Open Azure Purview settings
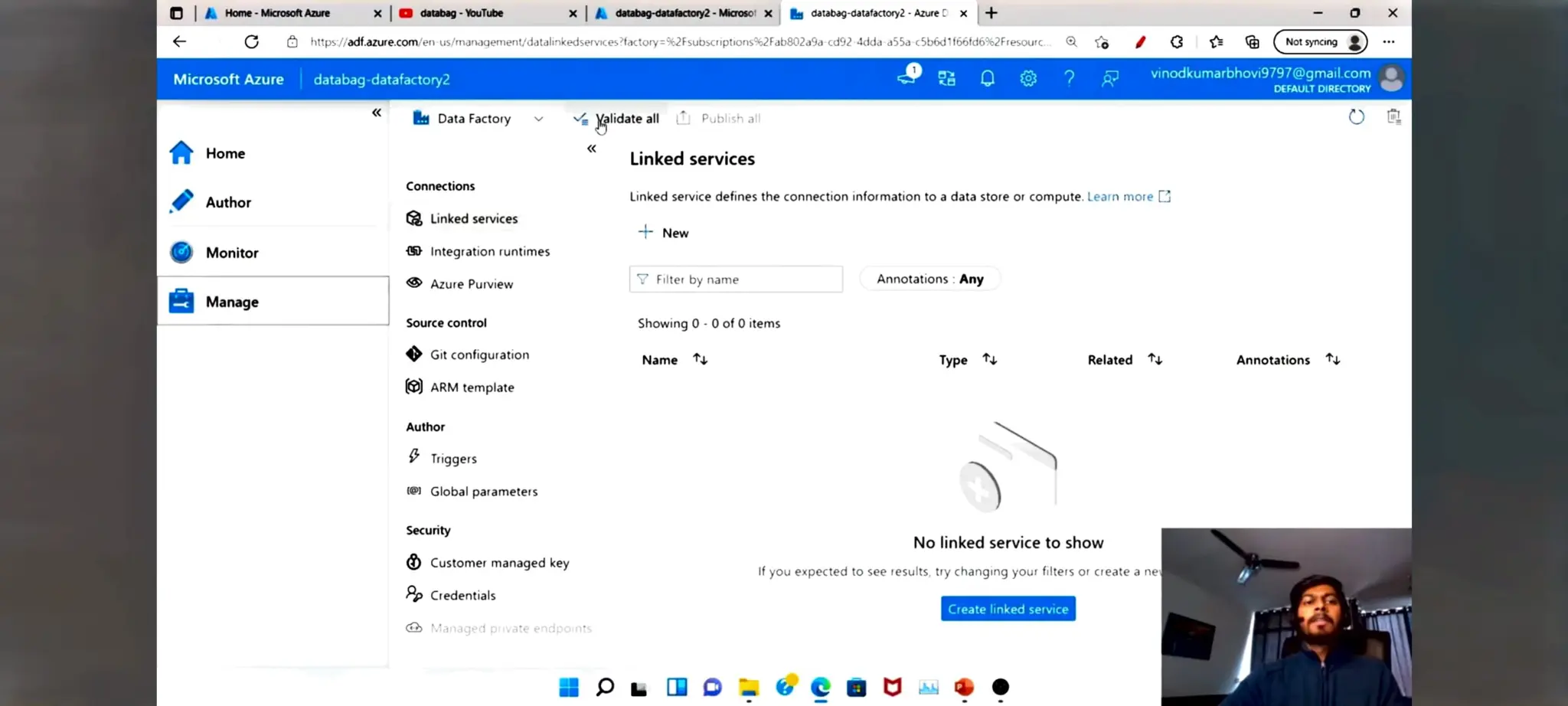The image size is (1568, 706). point(459,284)
